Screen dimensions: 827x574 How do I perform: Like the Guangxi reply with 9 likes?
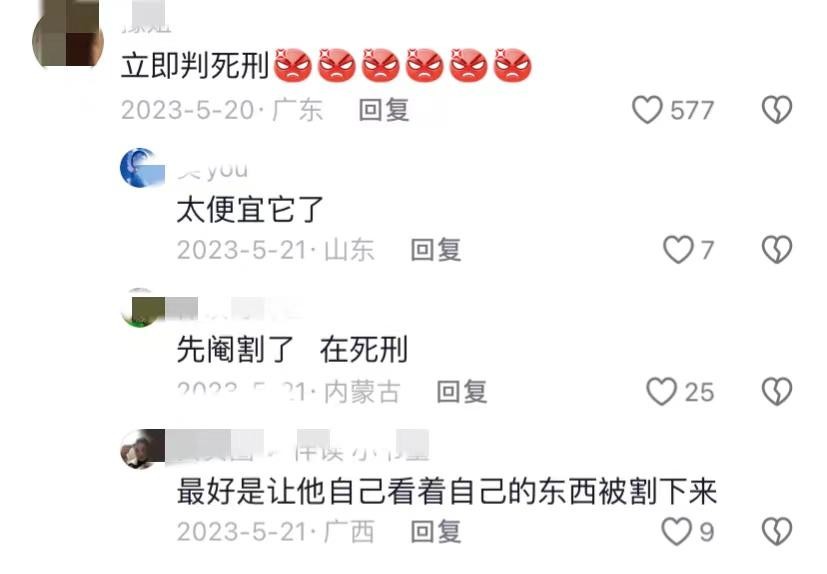click(677, 531)
